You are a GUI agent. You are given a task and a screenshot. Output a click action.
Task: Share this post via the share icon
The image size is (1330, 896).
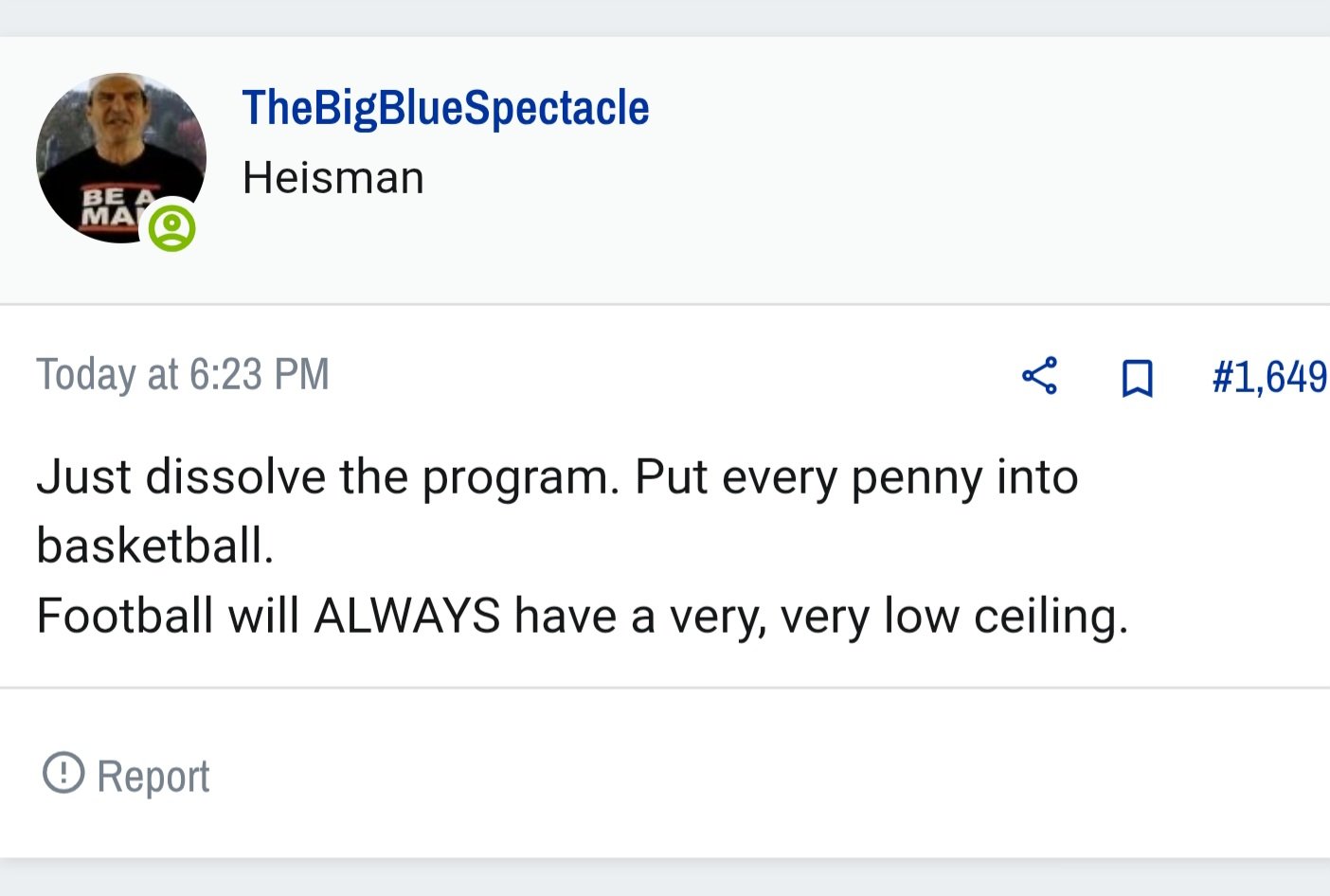1039,376
